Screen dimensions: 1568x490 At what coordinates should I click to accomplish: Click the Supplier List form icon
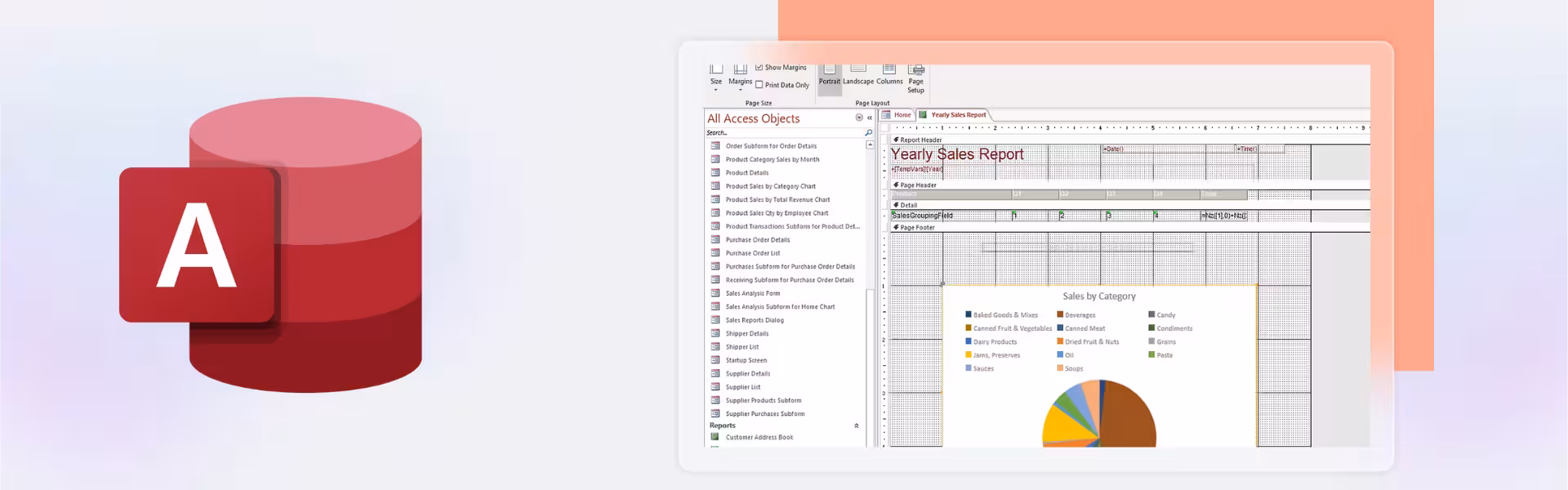click(x=715, y=387)
